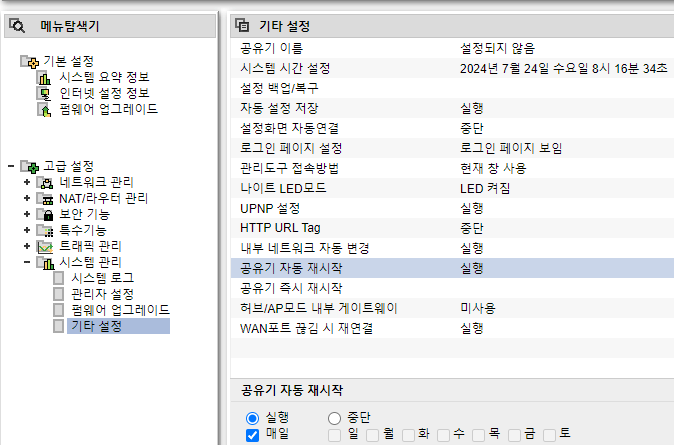Check the 금 (Friday) checkbox
This screenshot has height=445, width=674.
point(515,435)
